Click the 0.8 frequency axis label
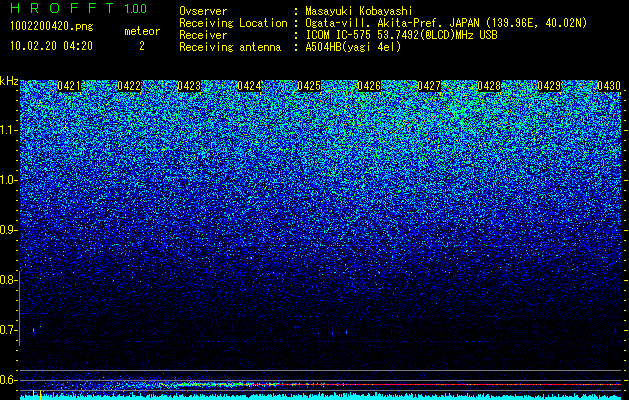The height and width of the screenshot is (400, 629). (8, 280)
